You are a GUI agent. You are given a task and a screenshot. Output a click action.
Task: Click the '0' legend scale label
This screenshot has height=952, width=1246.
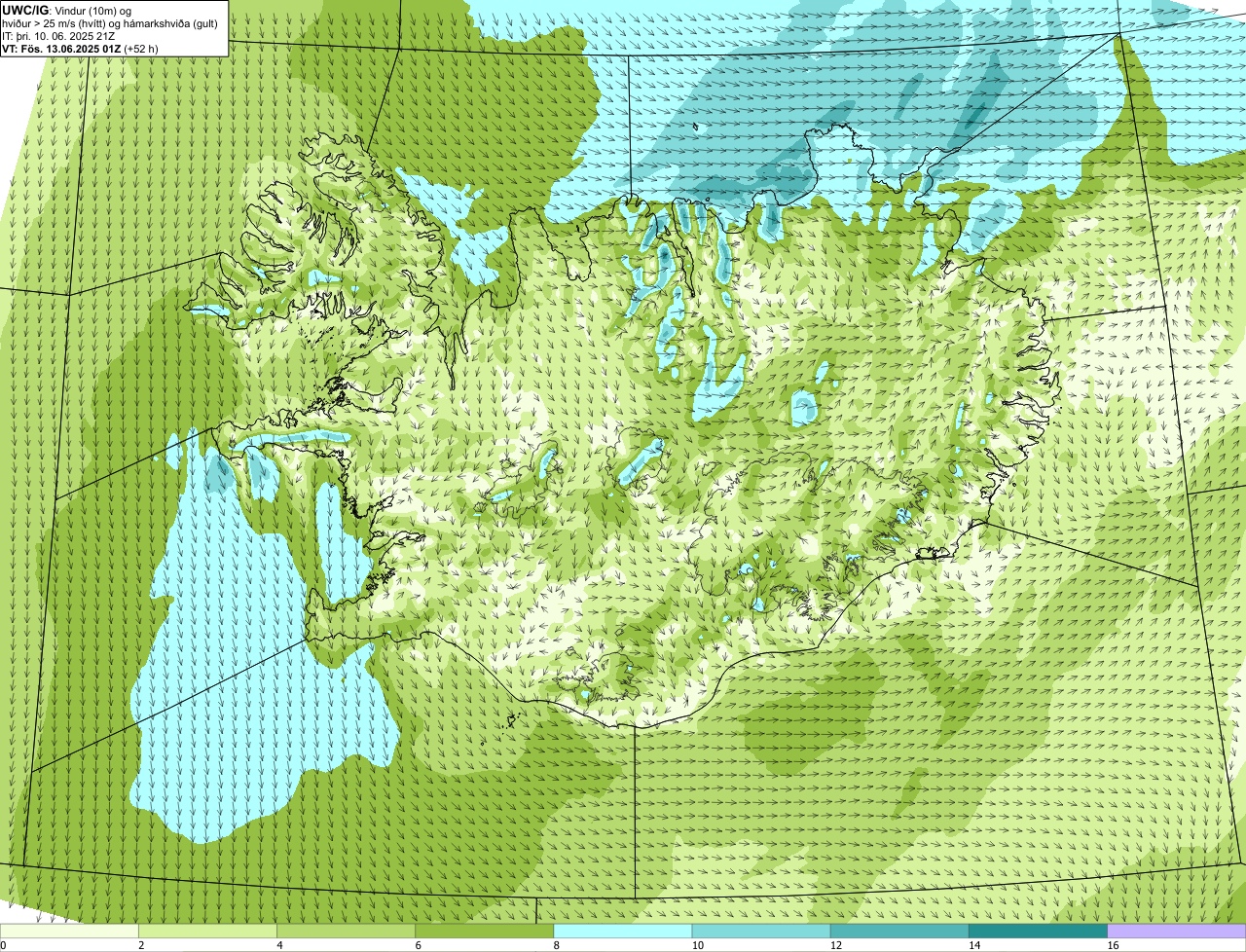coord(4,945)
